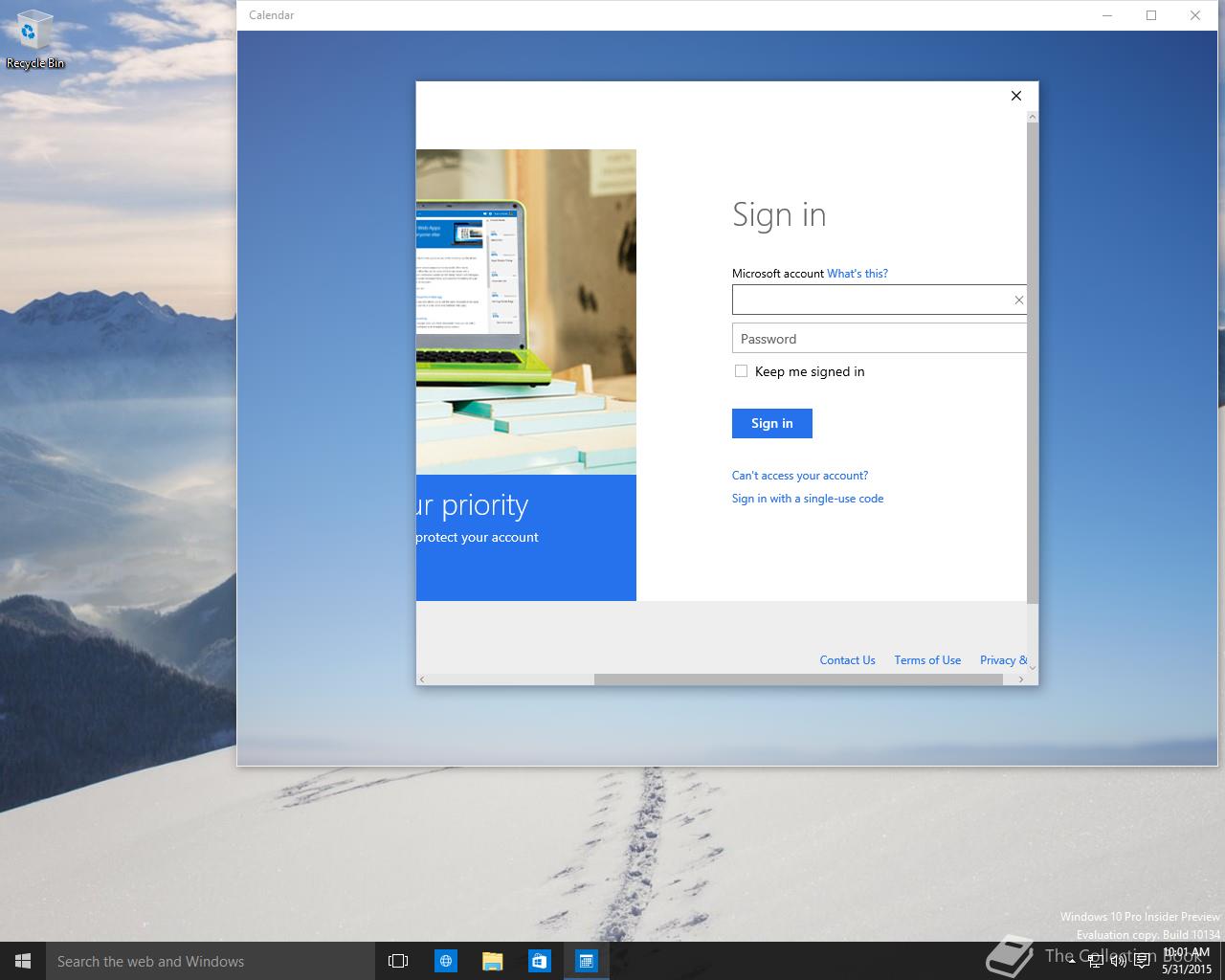Open Task View on the taskbar
The image size is (1225, 980).
pos(398,961)
